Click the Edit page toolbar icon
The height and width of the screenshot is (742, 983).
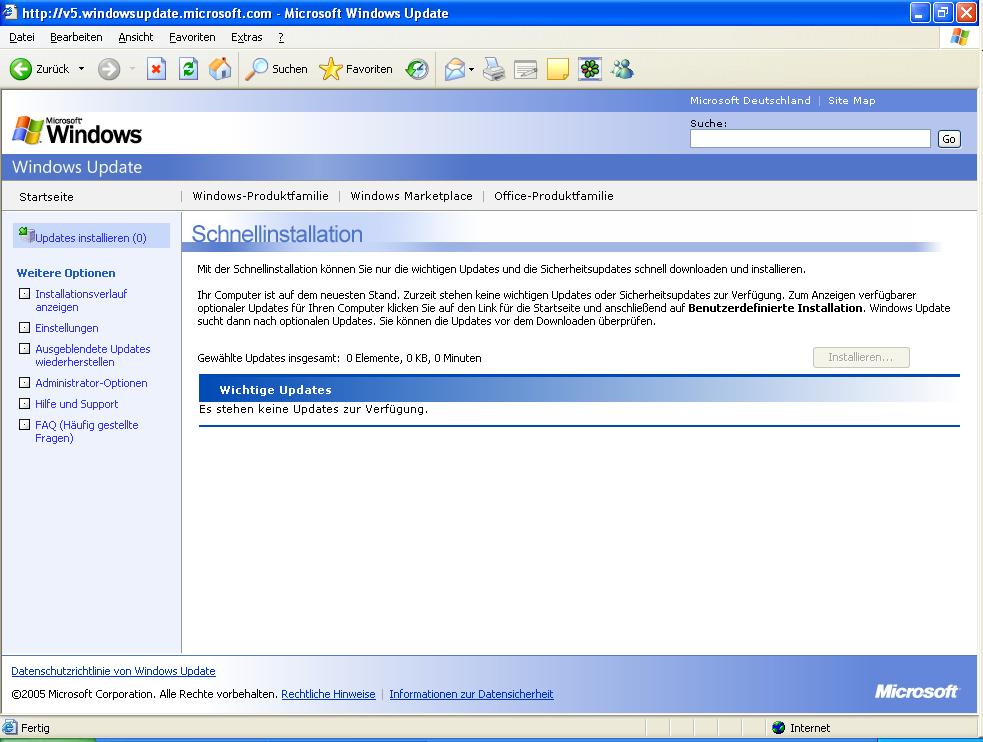[525, 69]
